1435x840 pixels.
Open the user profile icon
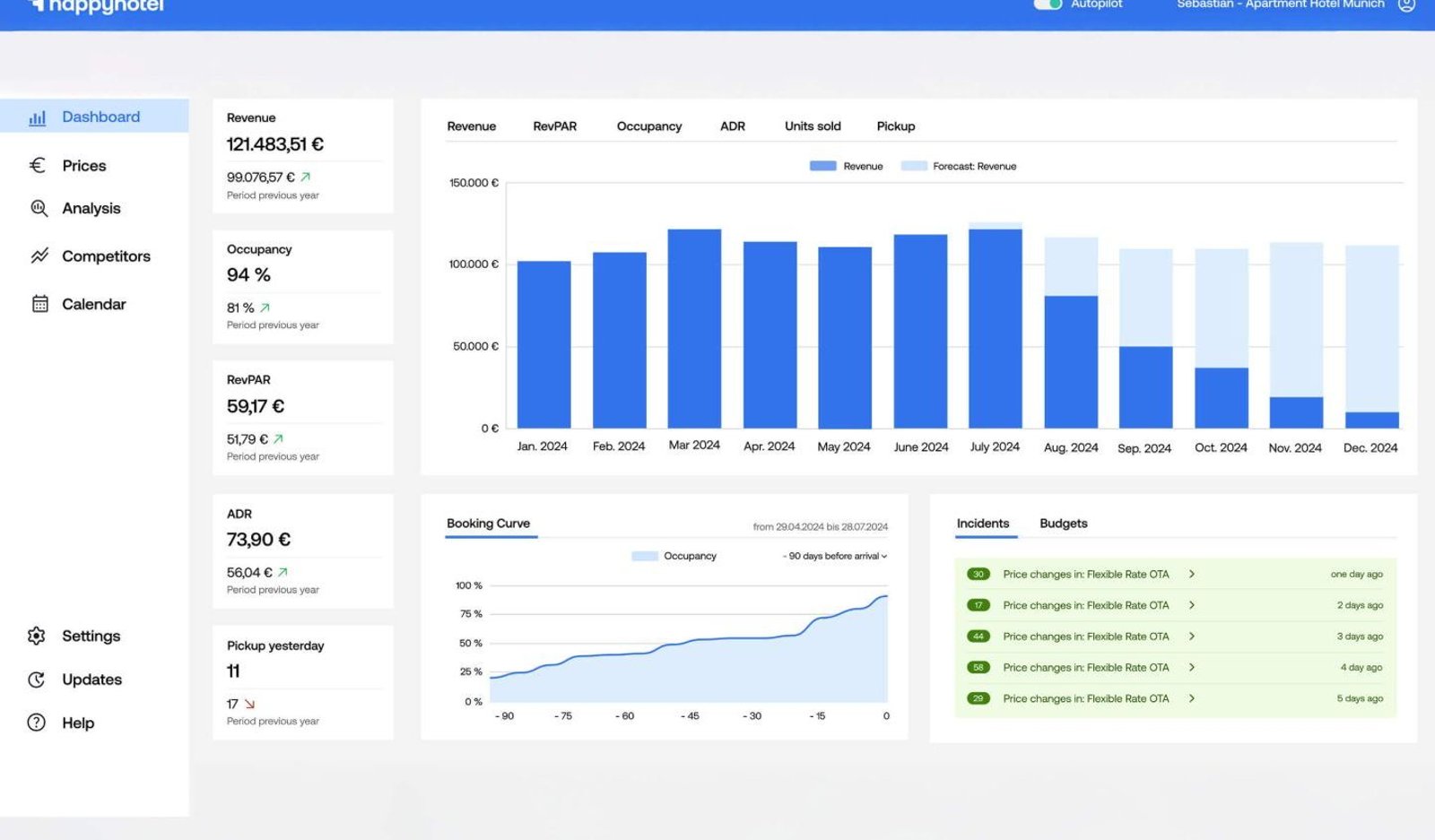(x=1406, y=4)
